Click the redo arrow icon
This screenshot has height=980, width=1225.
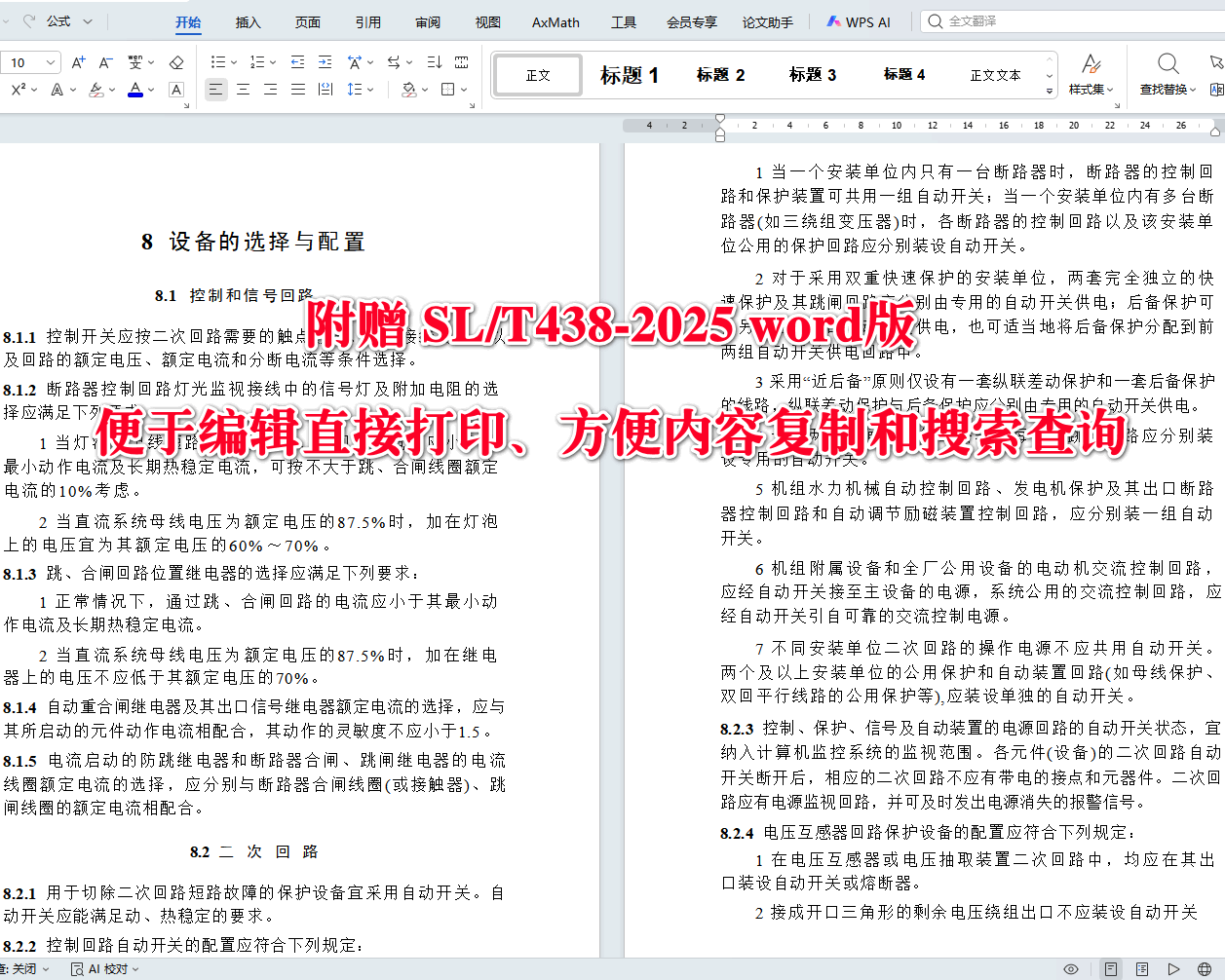[x=29, y=20]
